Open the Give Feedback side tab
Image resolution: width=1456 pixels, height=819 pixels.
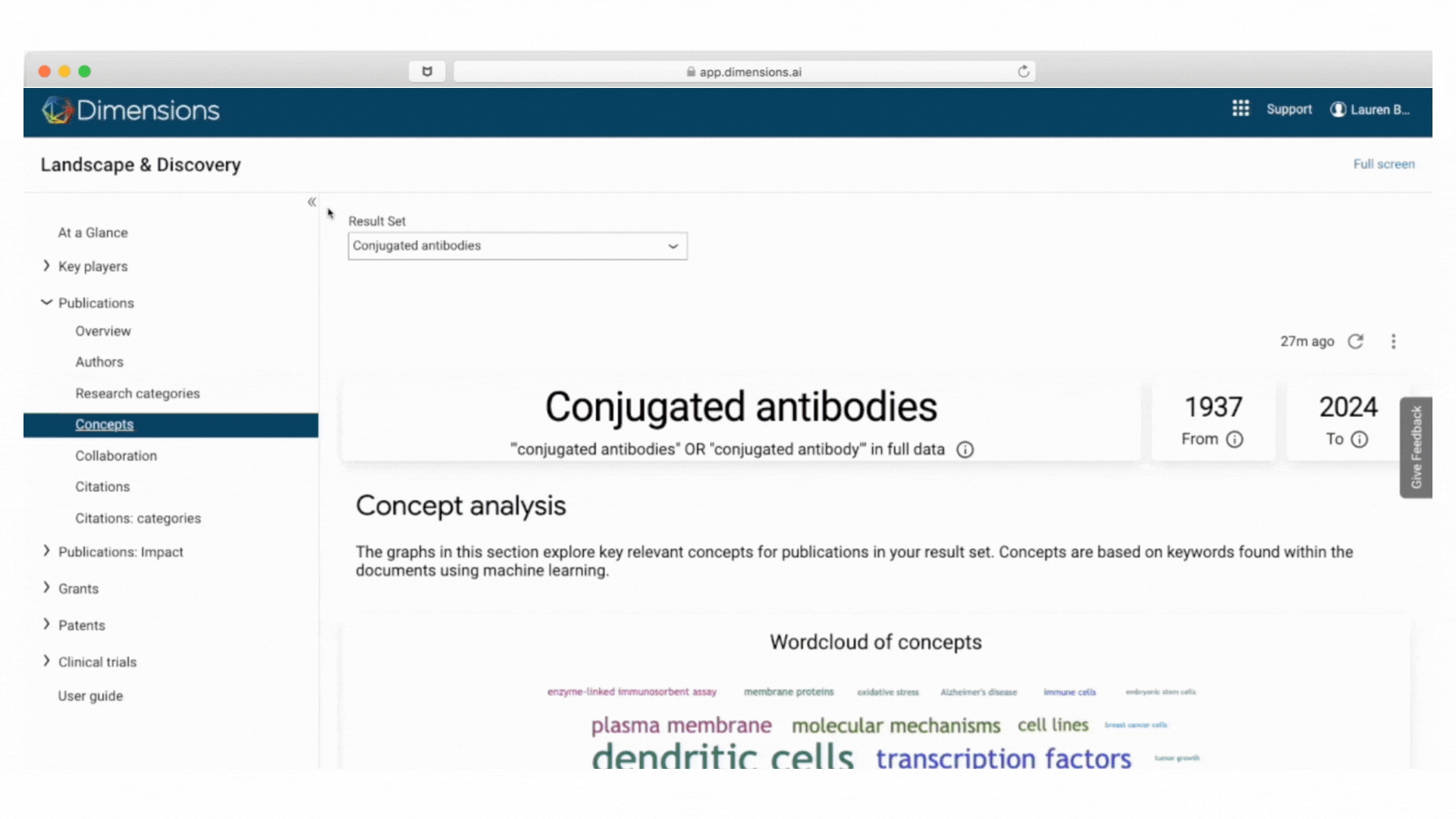[x=1415, y=447]
